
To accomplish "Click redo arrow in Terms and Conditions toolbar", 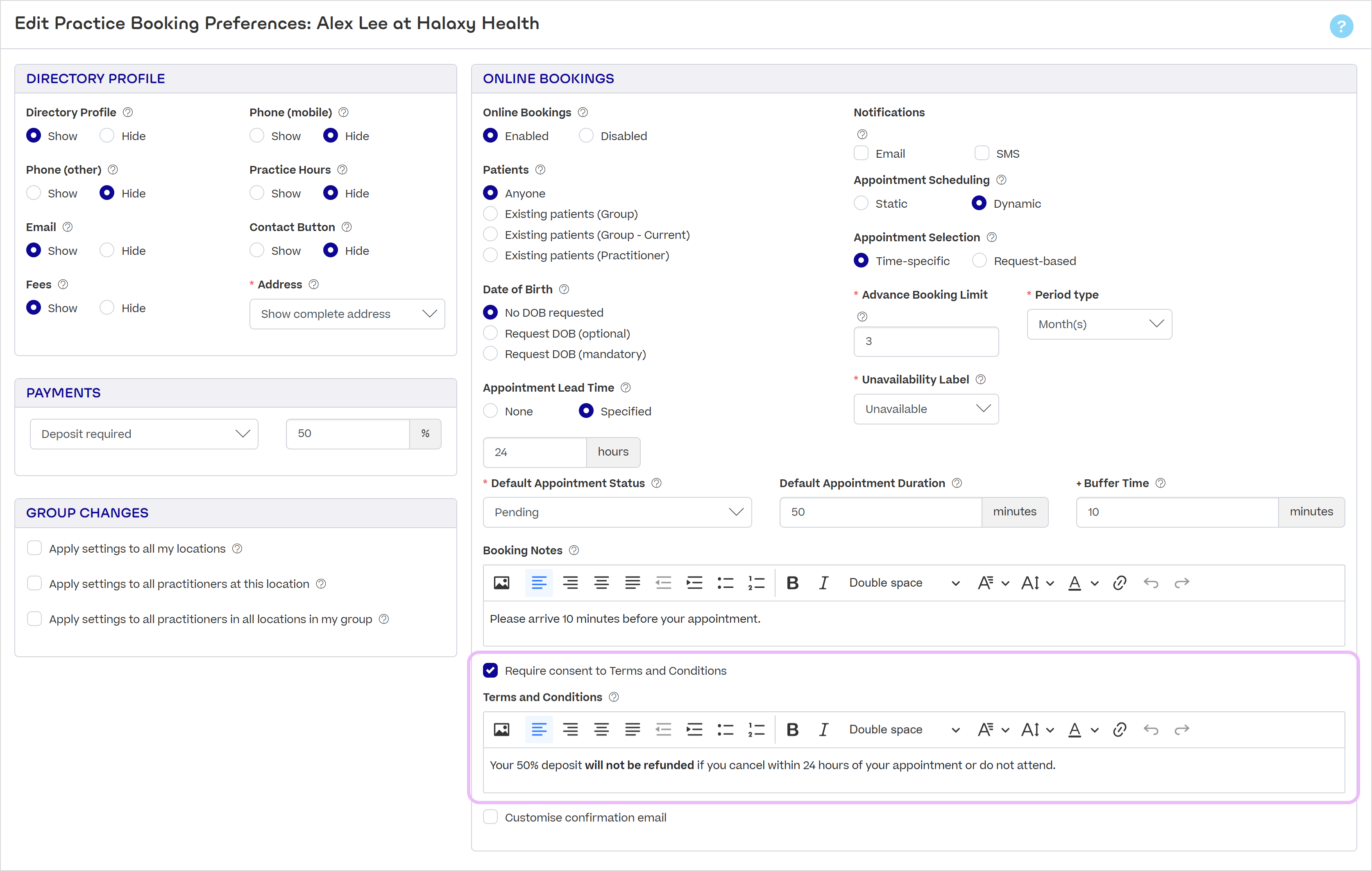I will click(1182, 730).
